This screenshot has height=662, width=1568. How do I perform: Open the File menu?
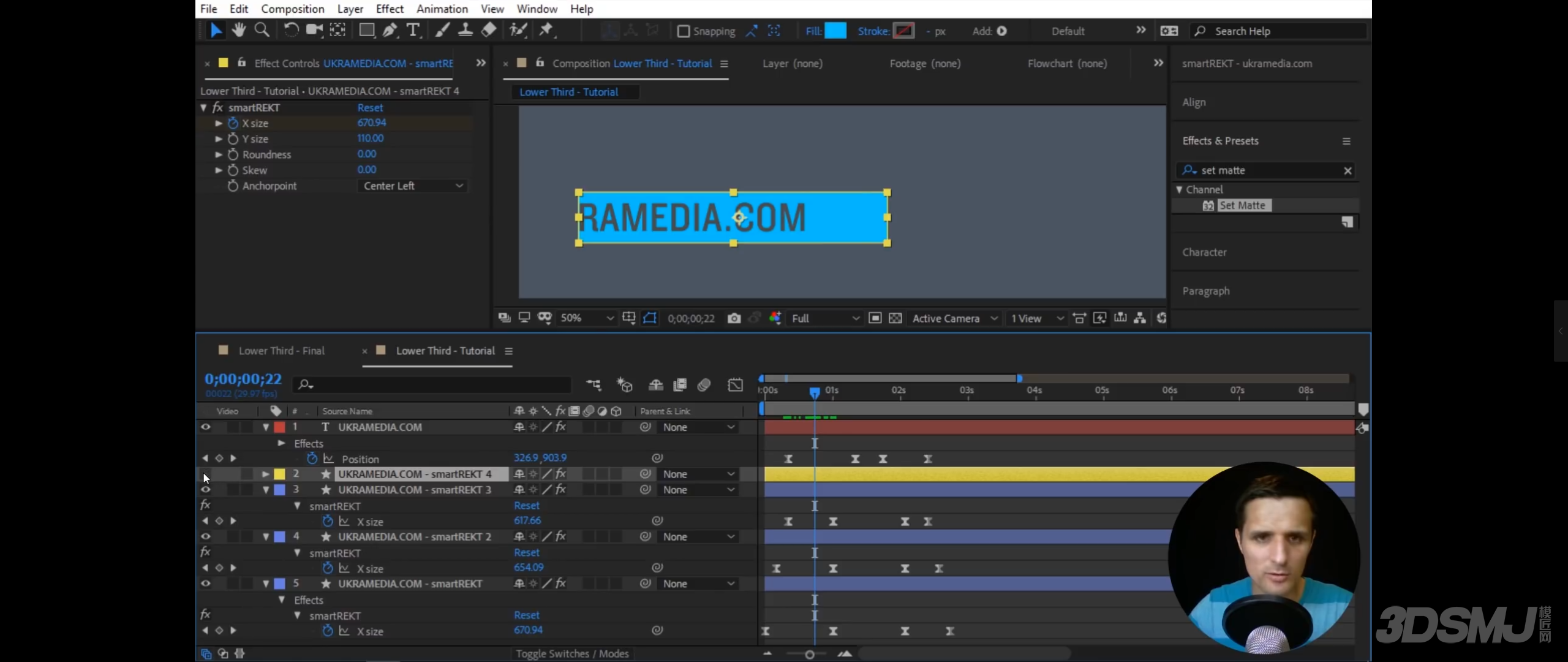click(208, 9)
